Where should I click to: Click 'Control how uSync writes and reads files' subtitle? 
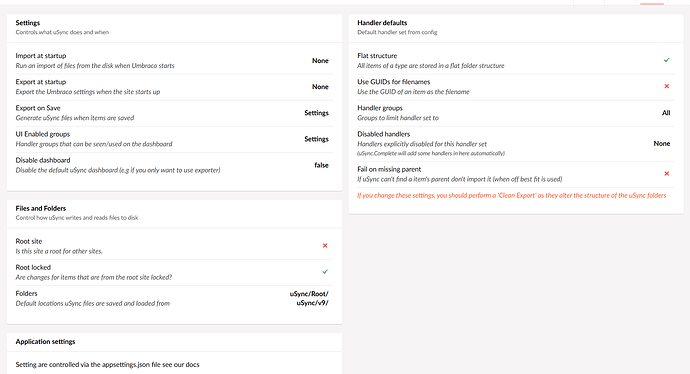[x=77, y=218]
